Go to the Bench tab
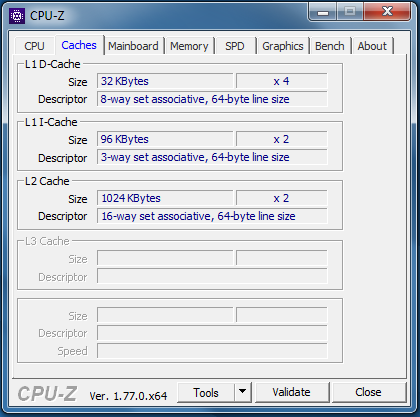Screen dimensions: 420x417 click(330, 46)
